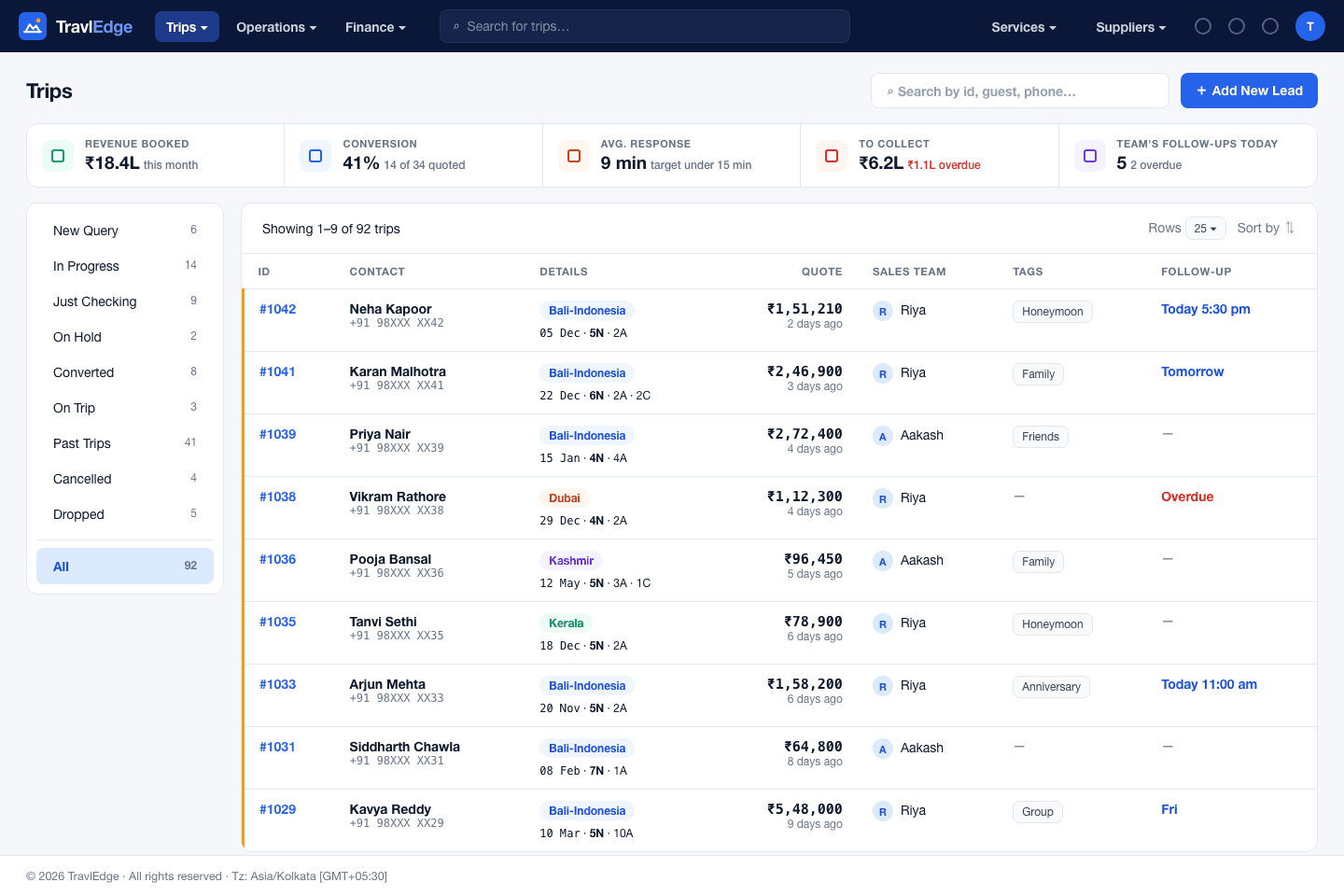Select the All trips filter
The height and width of the screenshot is (896, 1344).
click(x=125, y=567)
